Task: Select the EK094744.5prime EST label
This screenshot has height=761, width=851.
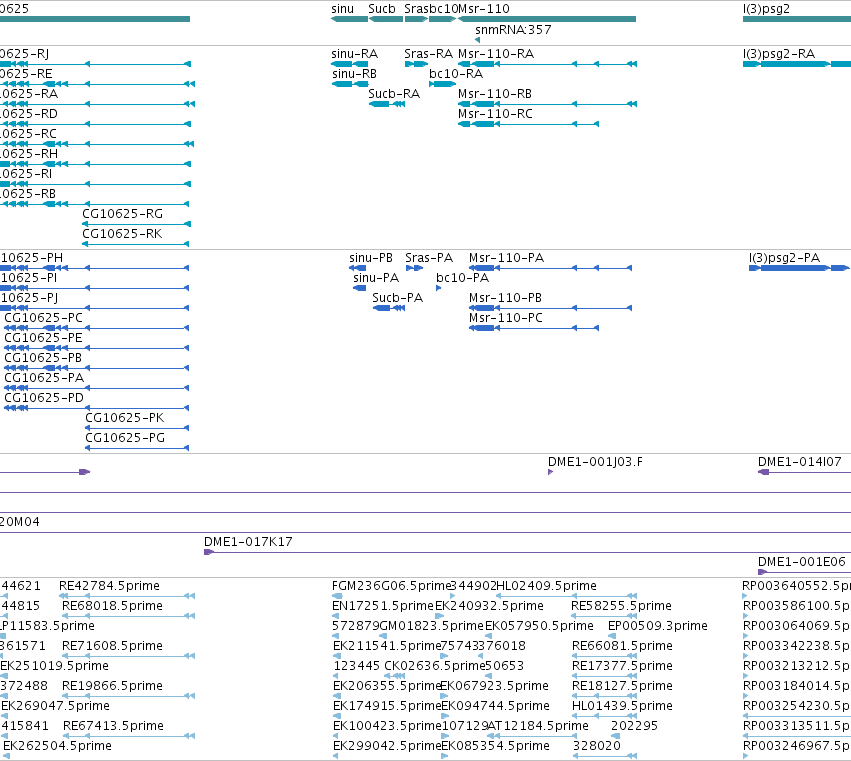Action: tap(496, 706)
